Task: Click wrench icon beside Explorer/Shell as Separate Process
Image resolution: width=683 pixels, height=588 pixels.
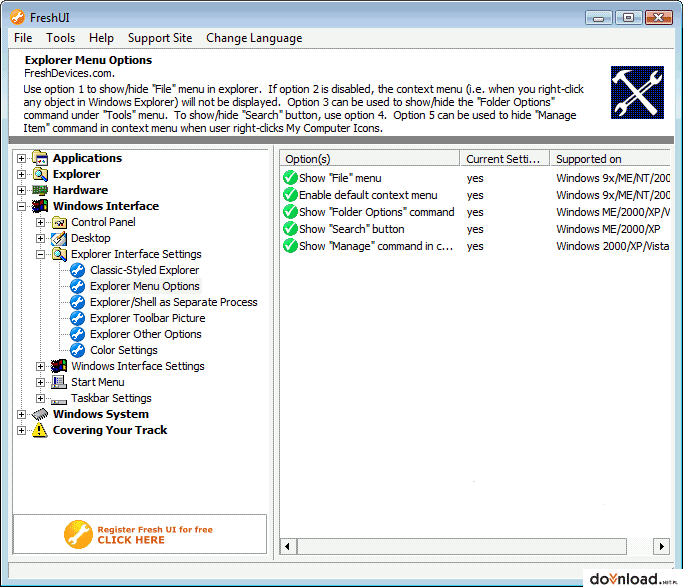Action: coord(78,302)
